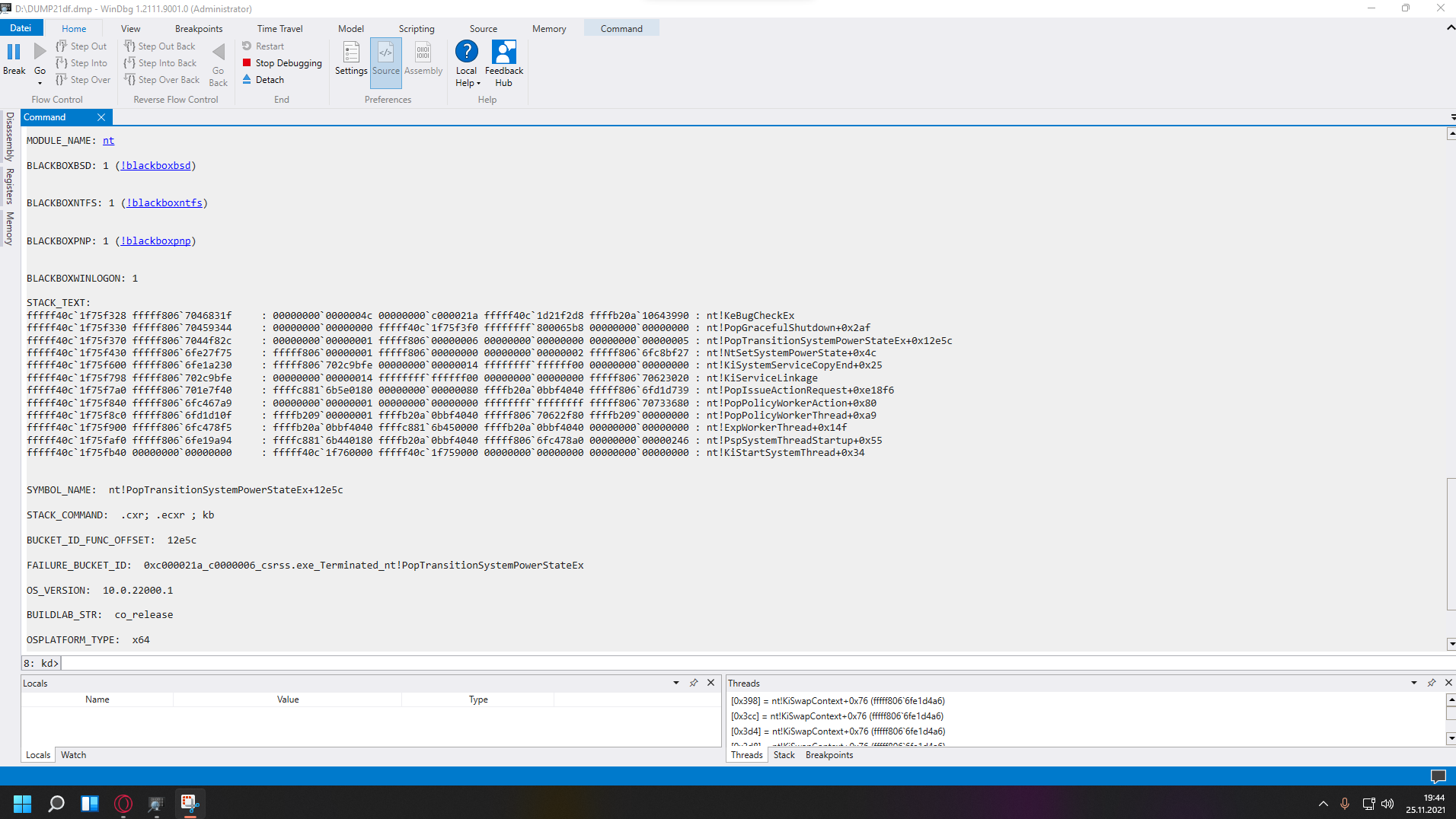
Task: Pin the Threads panel
Action: [x=1432, y=683]
